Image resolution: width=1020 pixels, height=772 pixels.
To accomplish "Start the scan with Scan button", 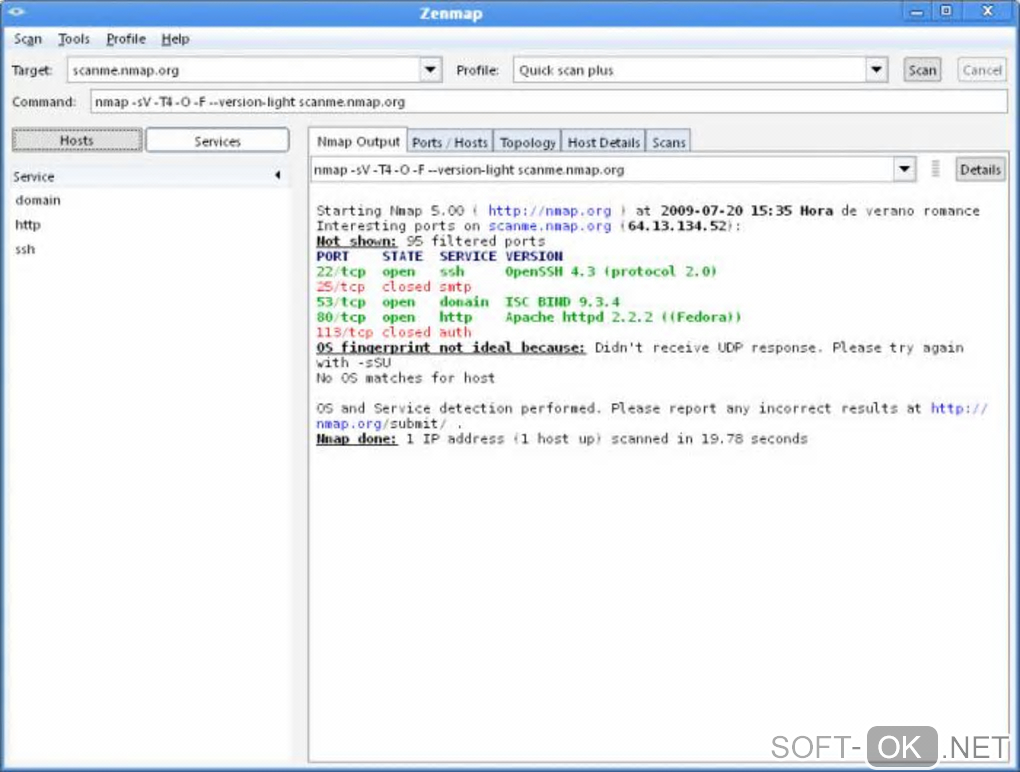I will click(x=922, y=70).
